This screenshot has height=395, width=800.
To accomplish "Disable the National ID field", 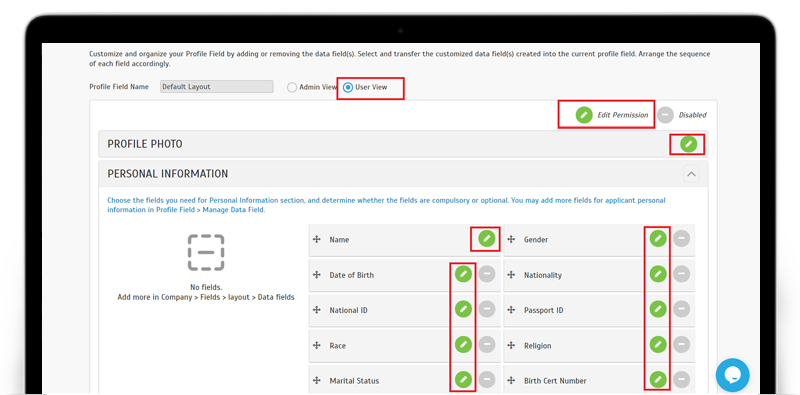I will click(487, 309).
